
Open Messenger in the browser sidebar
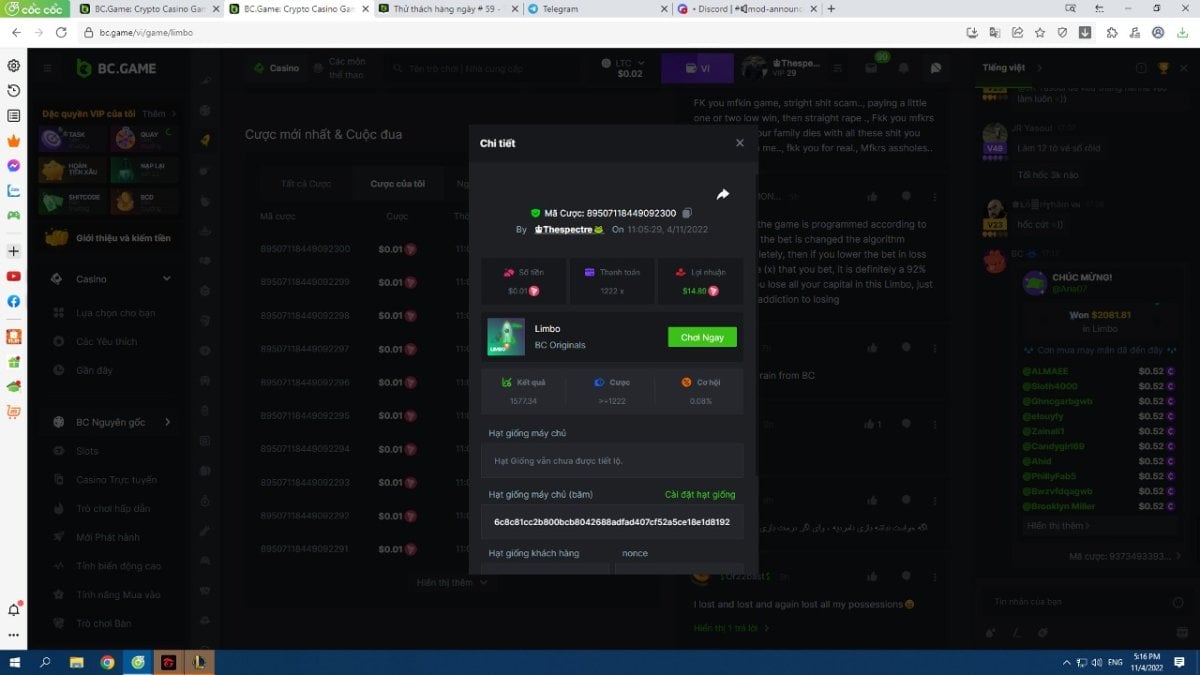pos(14,165)
